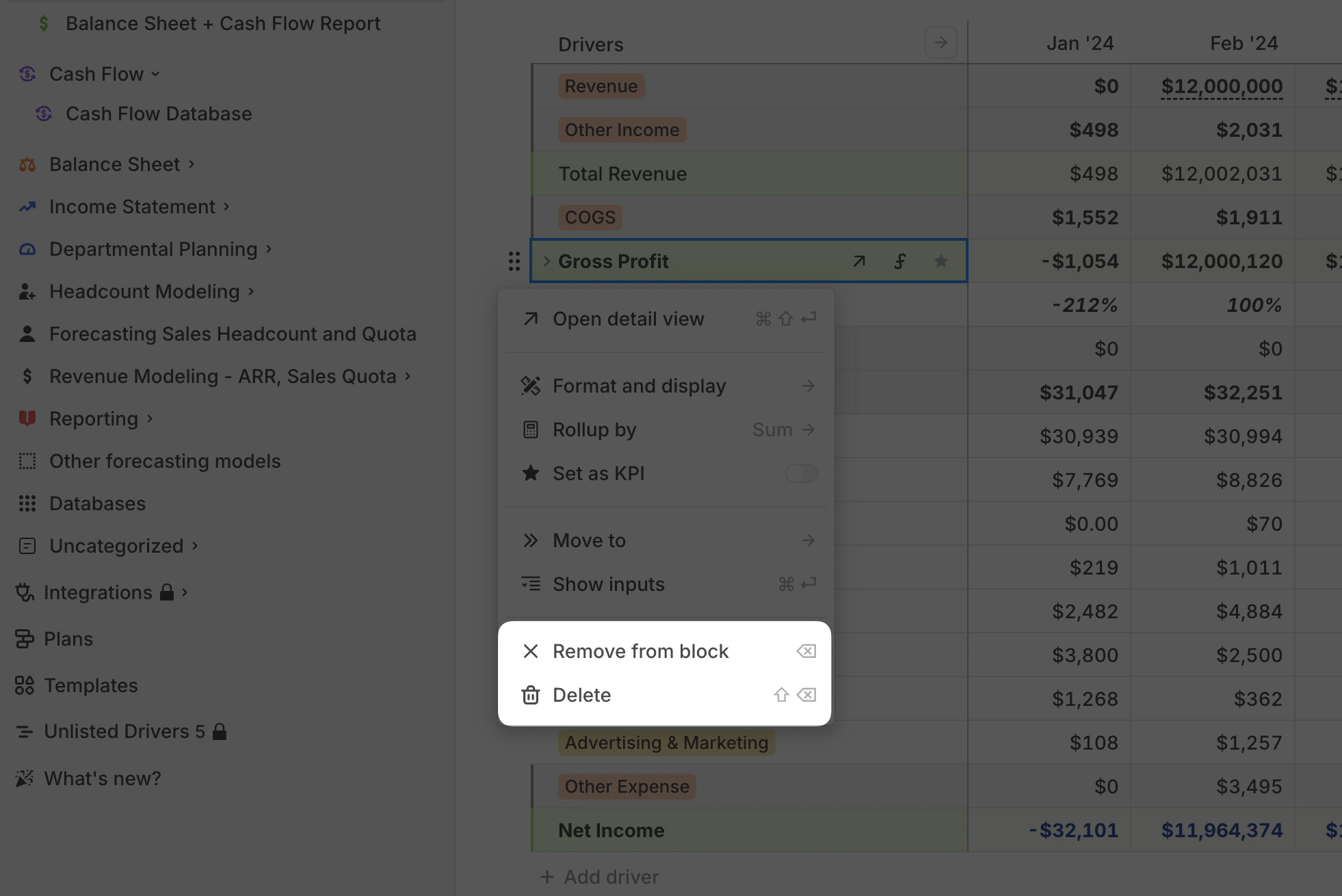Click the Income Statement chart icon

26,207
